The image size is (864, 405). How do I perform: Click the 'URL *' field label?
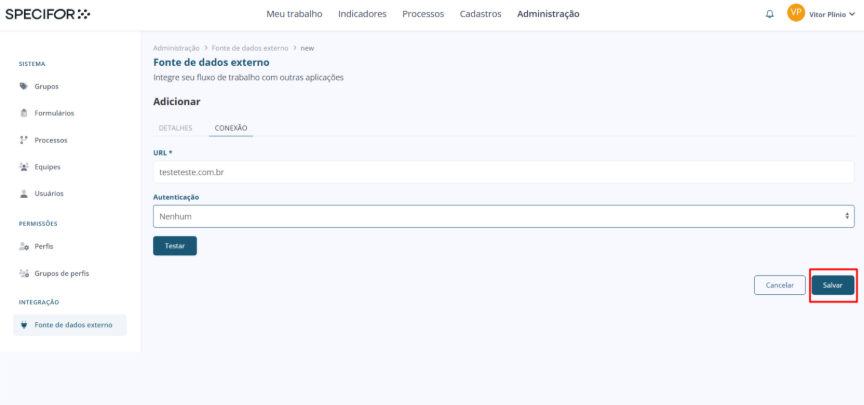[x=163, y=152]
